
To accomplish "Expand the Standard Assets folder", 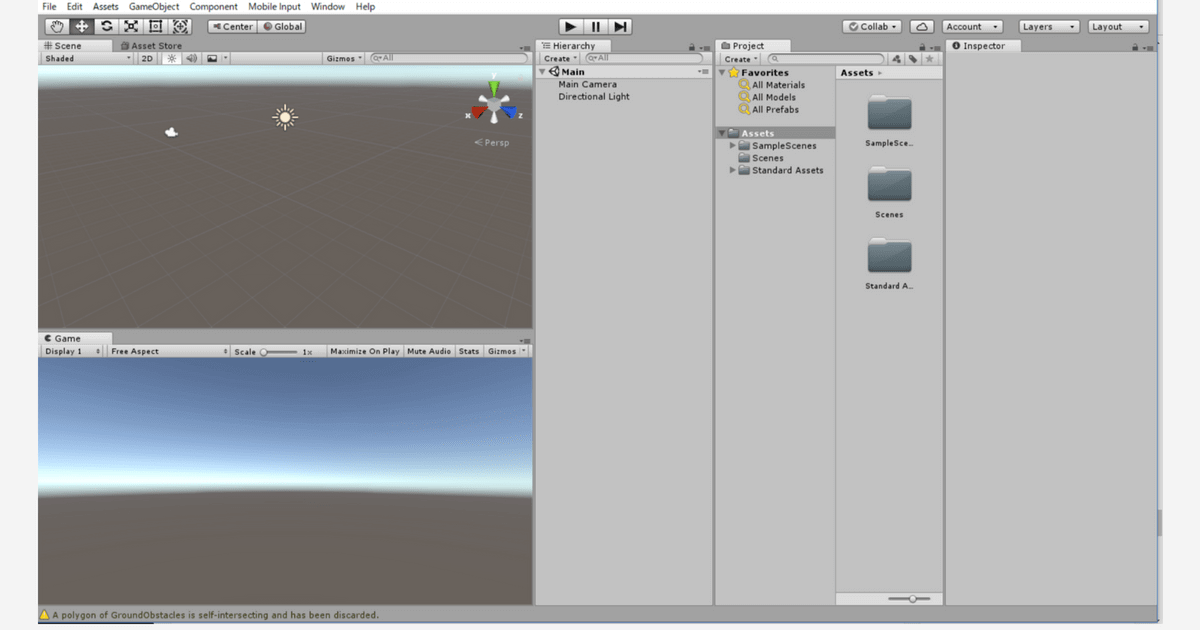I will tap(732, 170).
